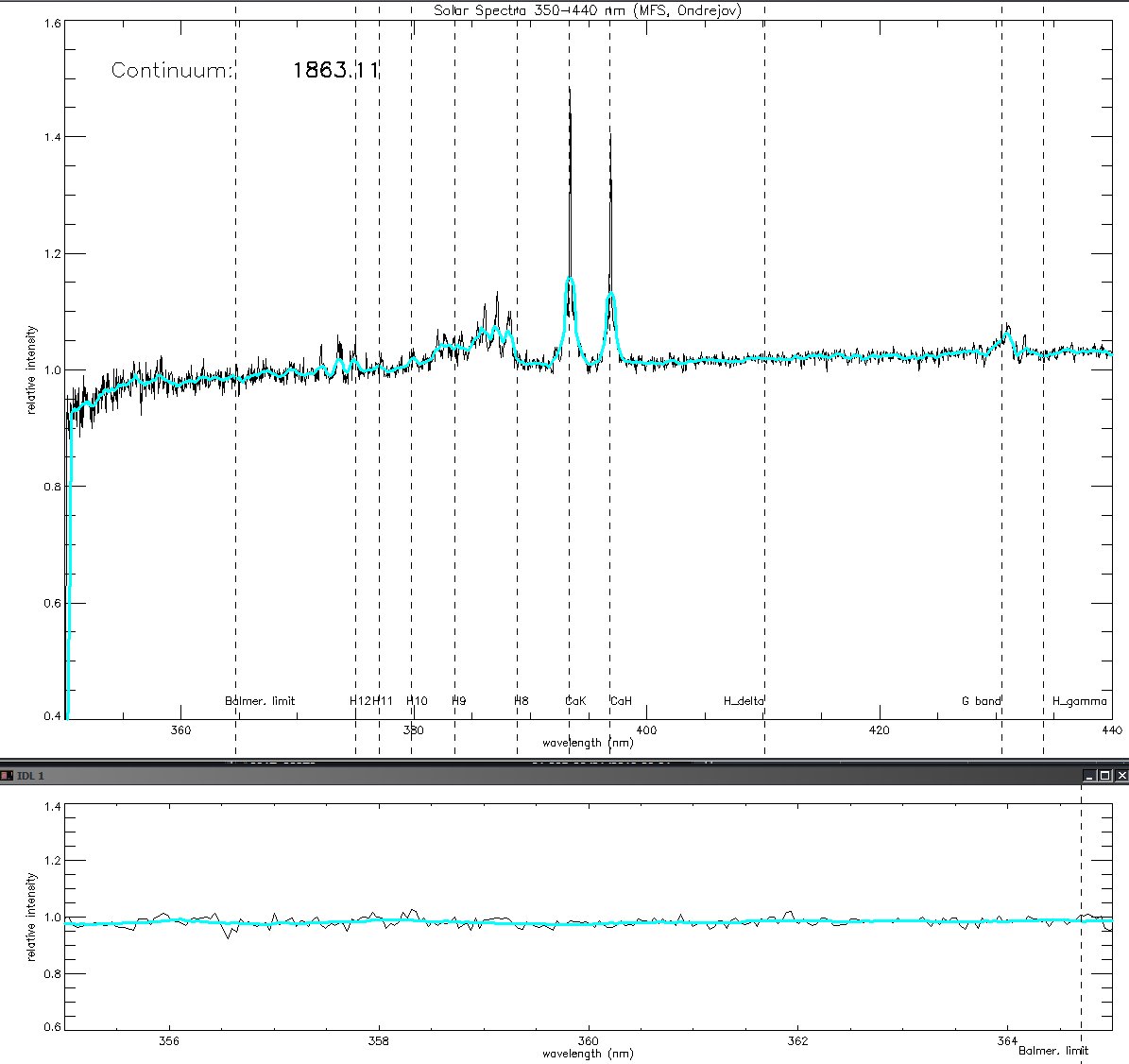
Task: Click the 'Balmer. limit' label in the upper plot
Action: (260, 701)
